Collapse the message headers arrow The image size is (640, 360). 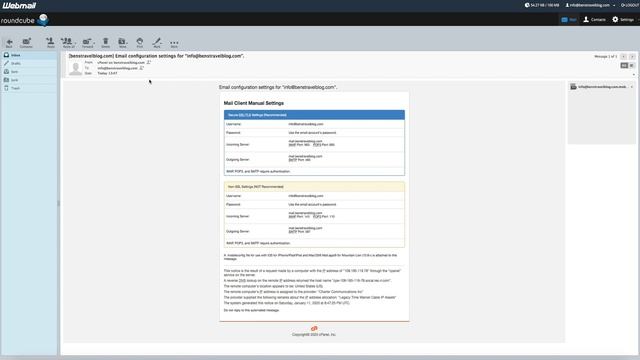pyautogui.click(x=634, y=75)
